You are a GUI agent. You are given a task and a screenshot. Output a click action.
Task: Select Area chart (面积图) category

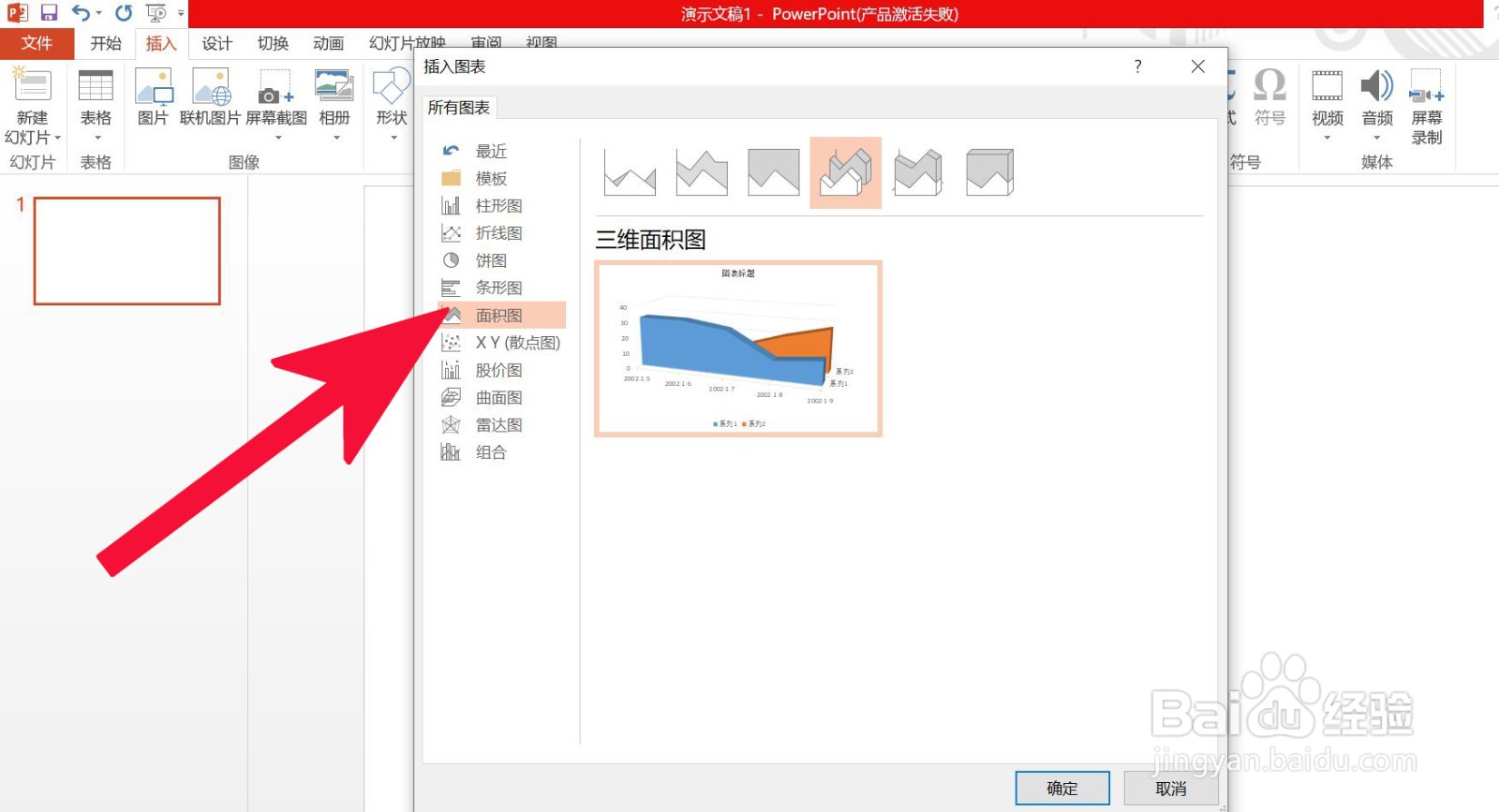502,315
